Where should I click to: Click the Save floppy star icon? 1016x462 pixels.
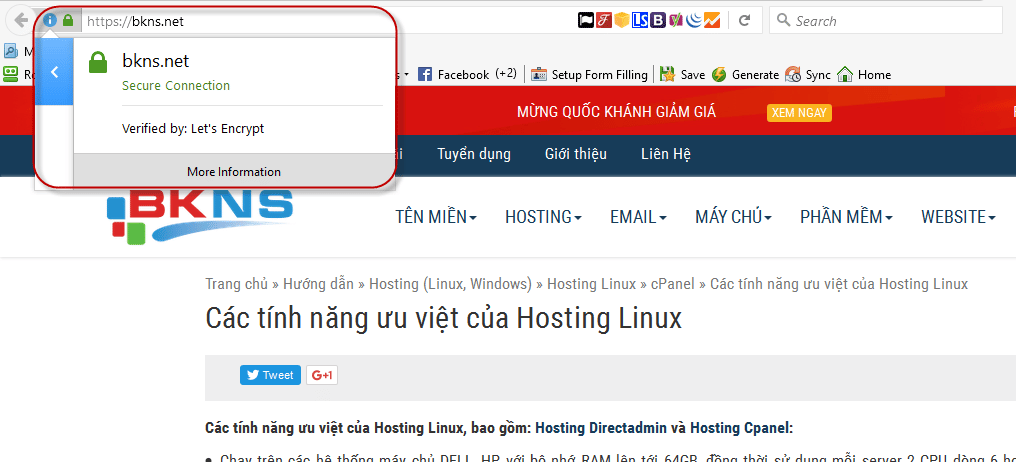(667, 75)
